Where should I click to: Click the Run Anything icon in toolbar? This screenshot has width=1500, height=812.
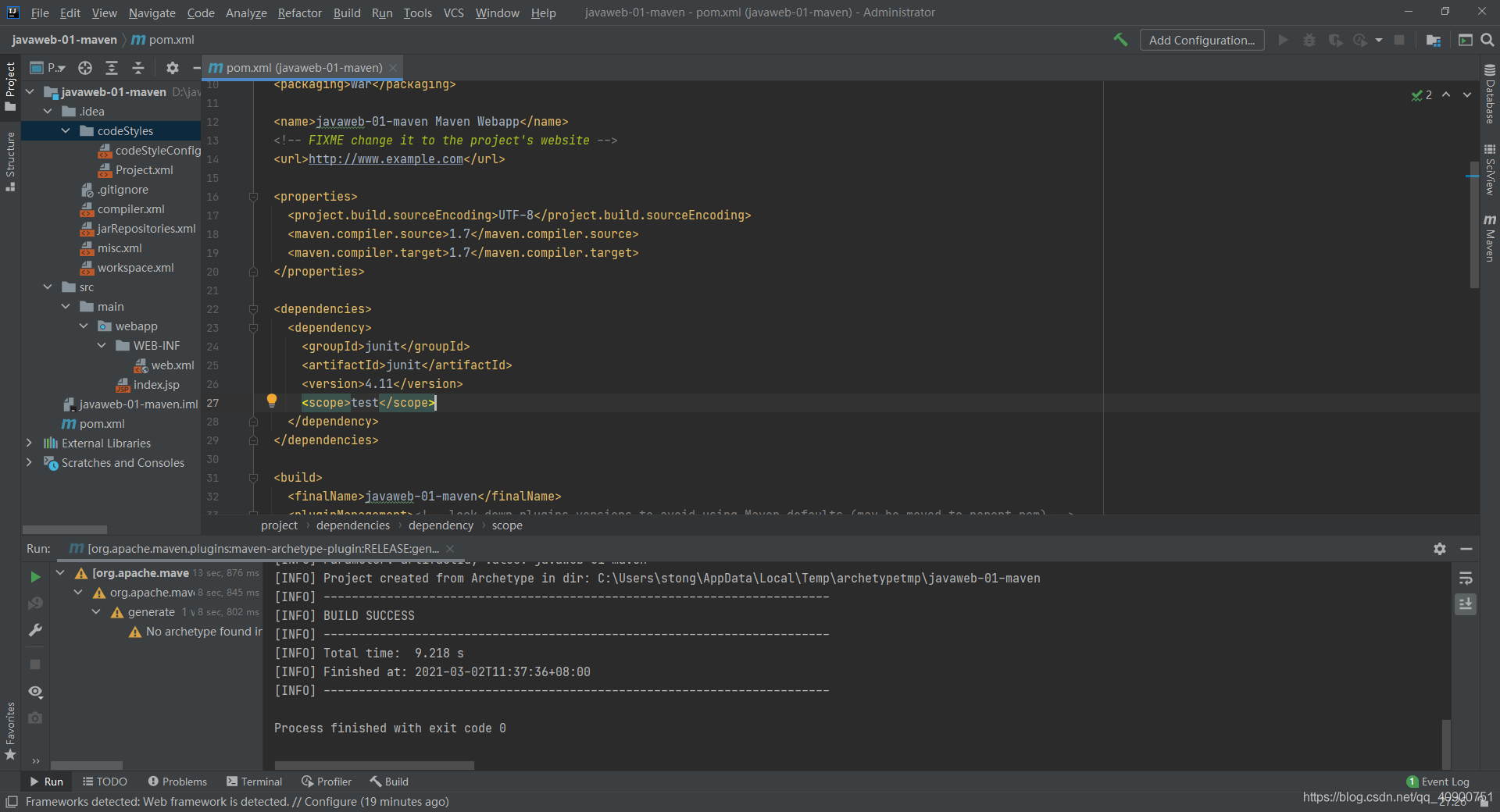click(x=1465, y=40)
